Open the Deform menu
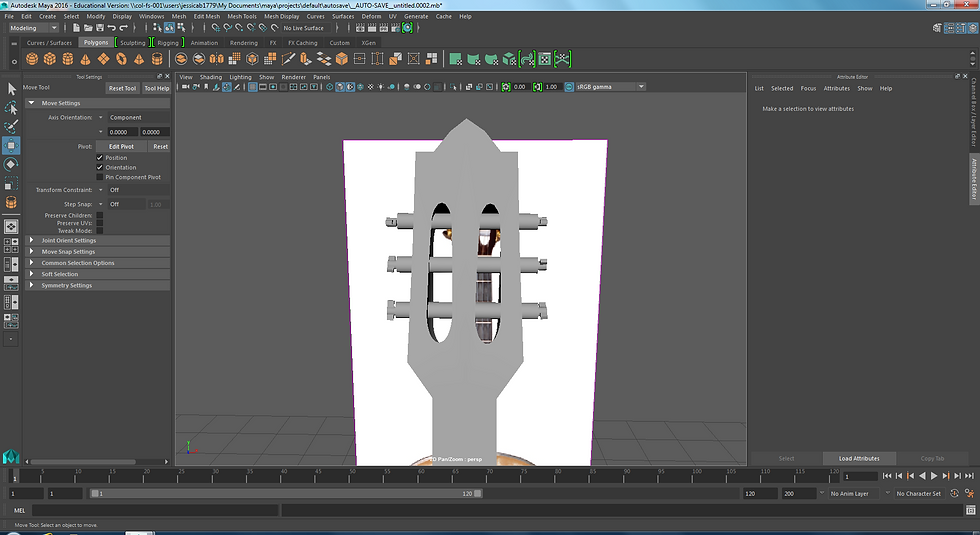Screen dimensions: 980x535 tap(371, 16)
